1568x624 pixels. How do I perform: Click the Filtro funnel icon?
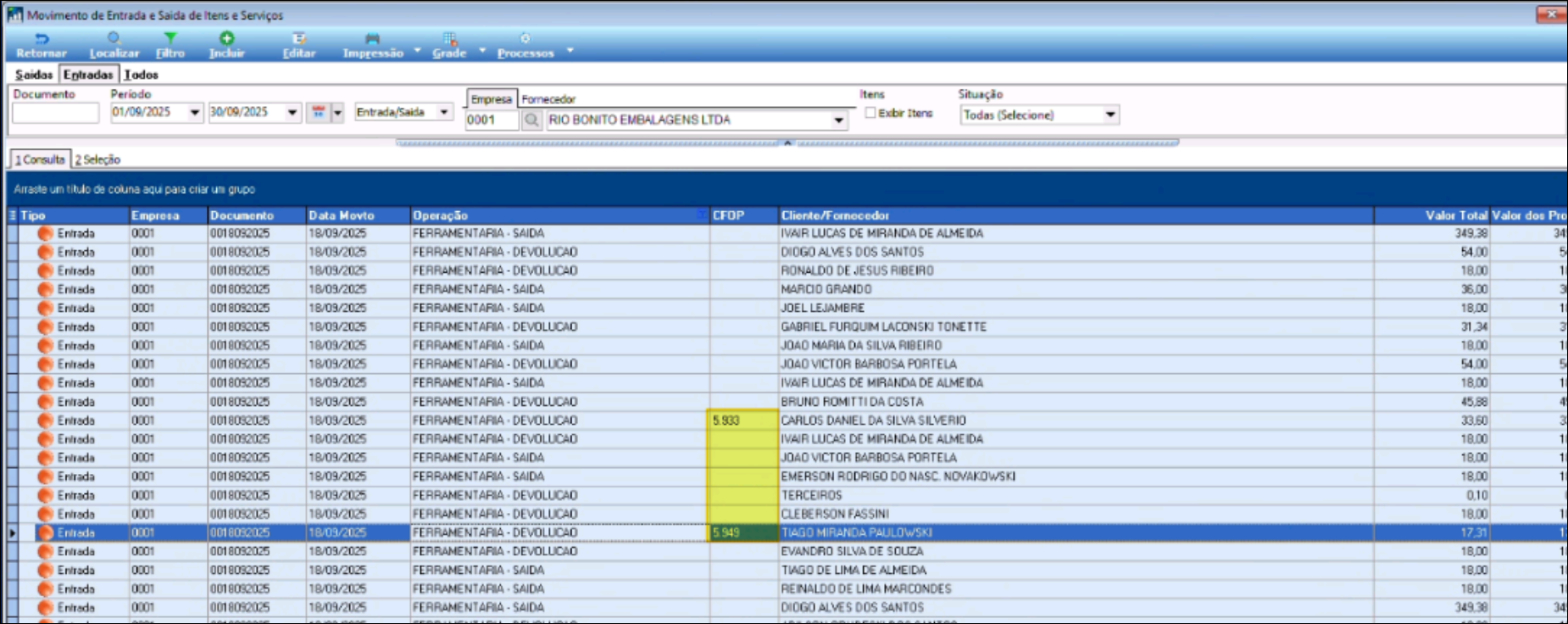pyautogui.click(x=170, y=39)
